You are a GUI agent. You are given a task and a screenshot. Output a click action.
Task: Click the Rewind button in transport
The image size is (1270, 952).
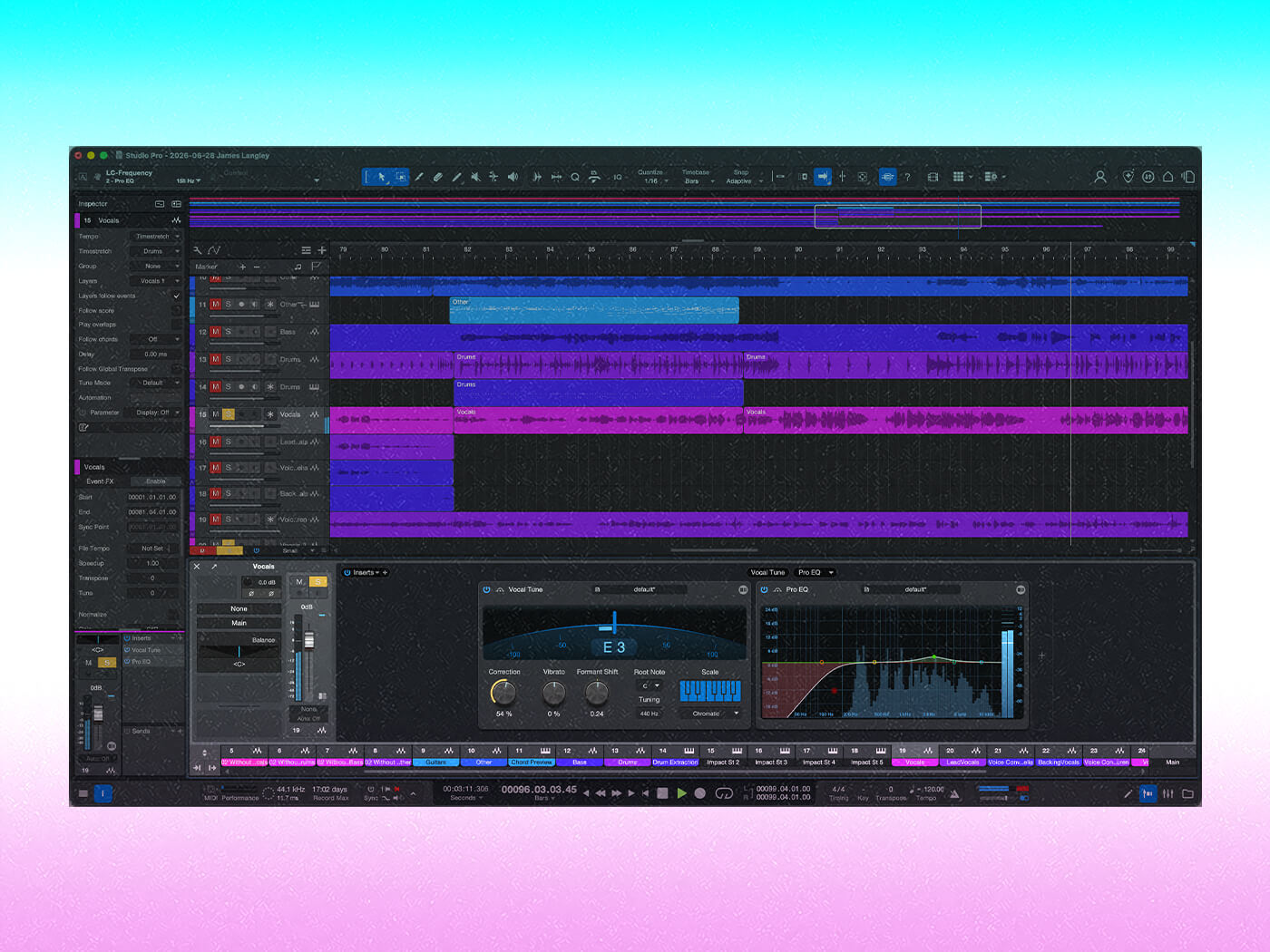pos(601,793)
